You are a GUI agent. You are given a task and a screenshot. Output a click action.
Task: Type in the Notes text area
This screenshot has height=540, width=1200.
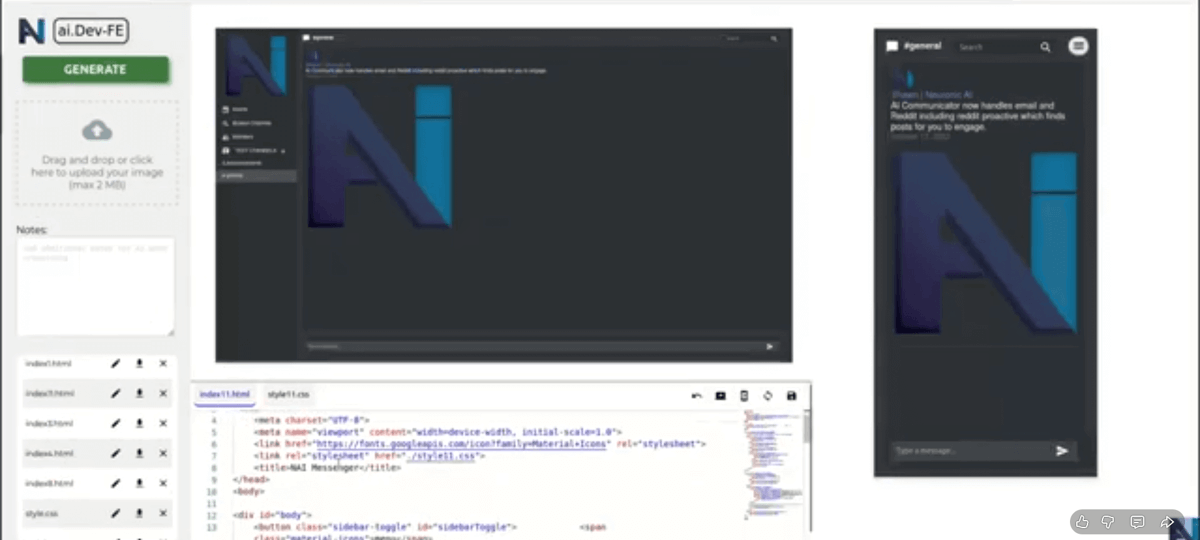(x=96, y=286)
